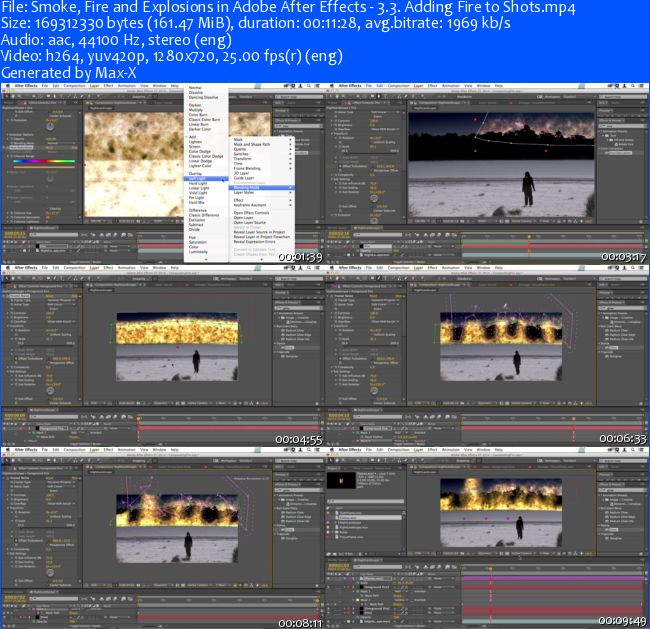
Task: Click the timeline playhead marker in the 00:09:49 frame
Action: [490, 569]
